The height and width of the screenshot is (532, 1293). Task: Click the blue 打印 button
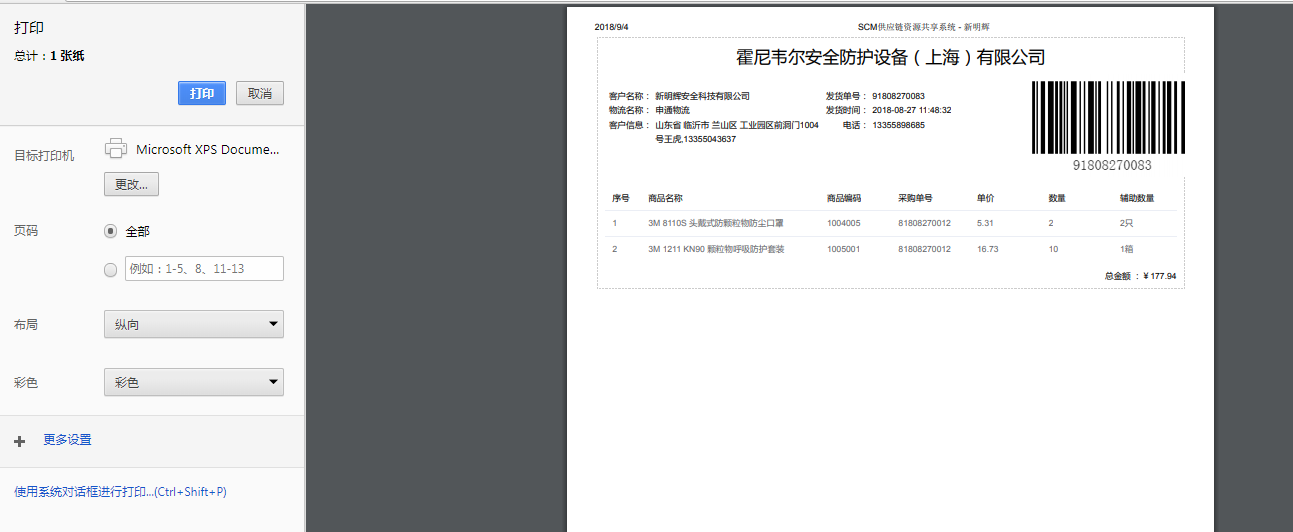[x=202, y=93]
